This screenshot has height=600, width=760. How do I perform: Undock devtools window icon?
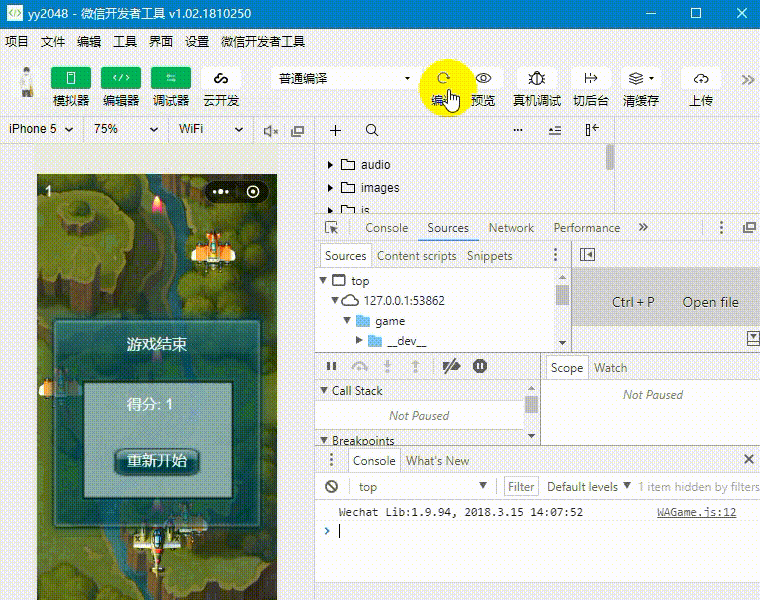click(749, 227)
